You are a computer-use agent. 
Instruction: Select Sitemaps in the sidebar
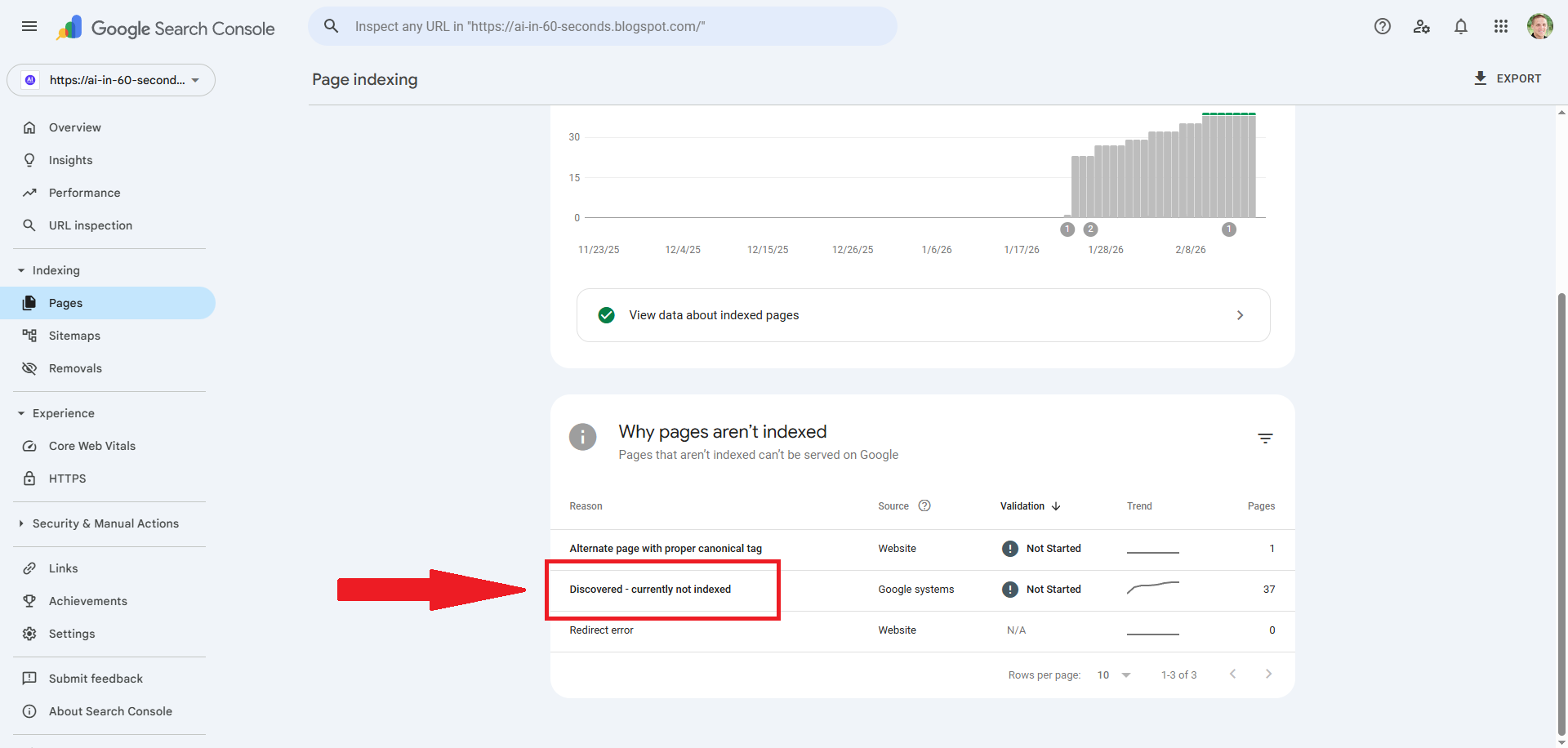(74, 335)
